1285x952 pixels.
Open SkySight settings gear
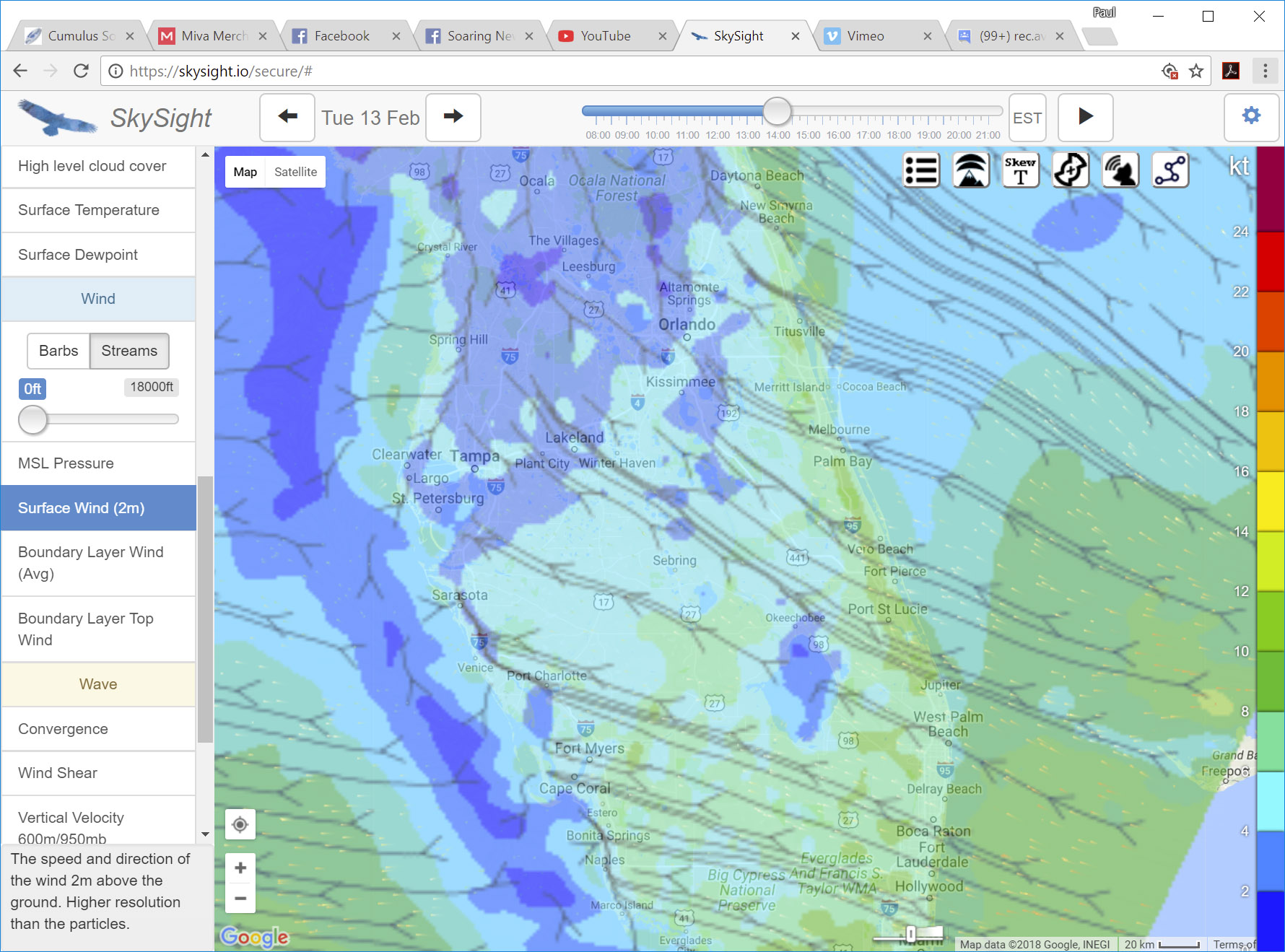coord(1251,116)
